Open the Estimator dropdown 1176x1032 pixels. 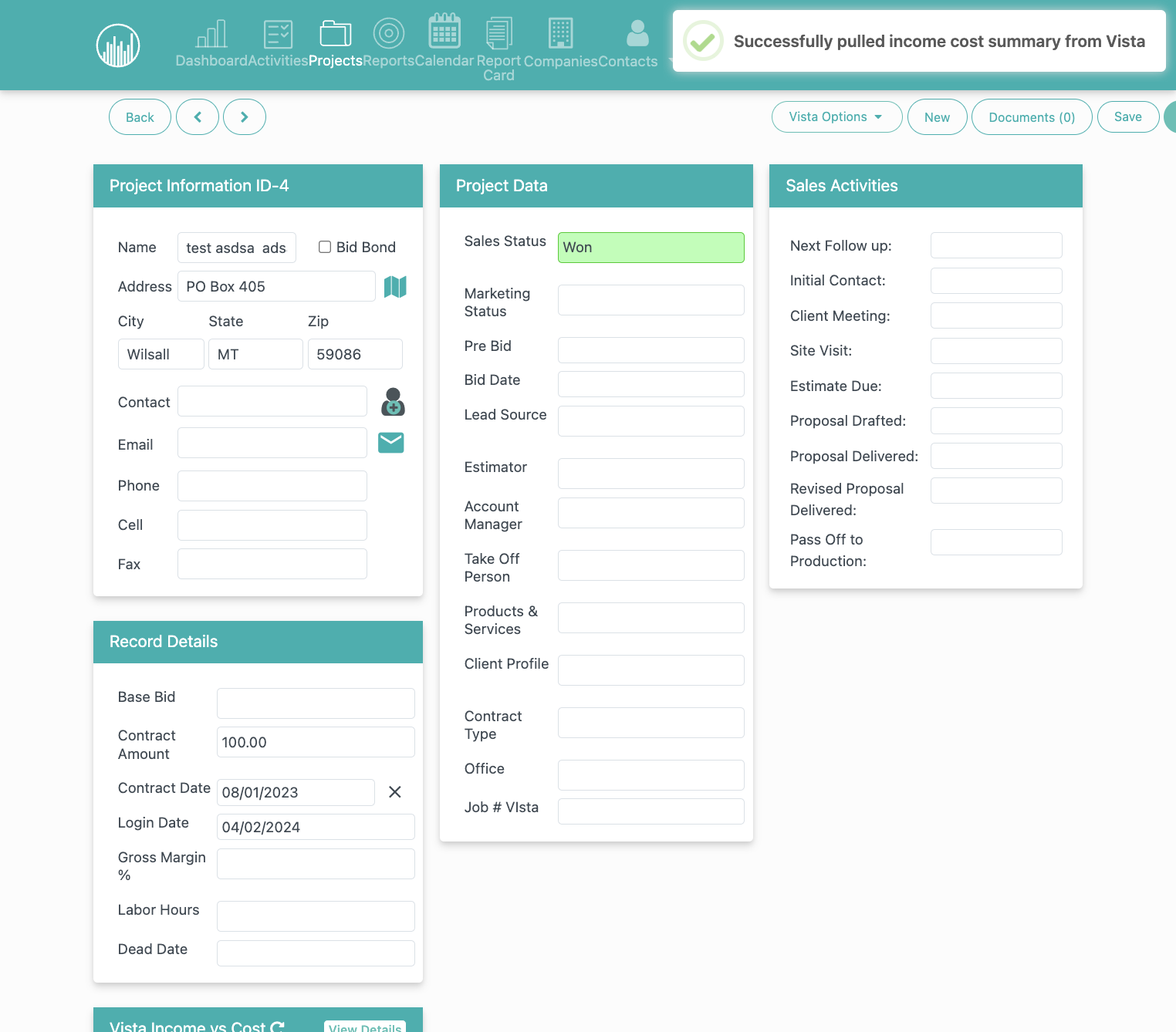[651, 474]
